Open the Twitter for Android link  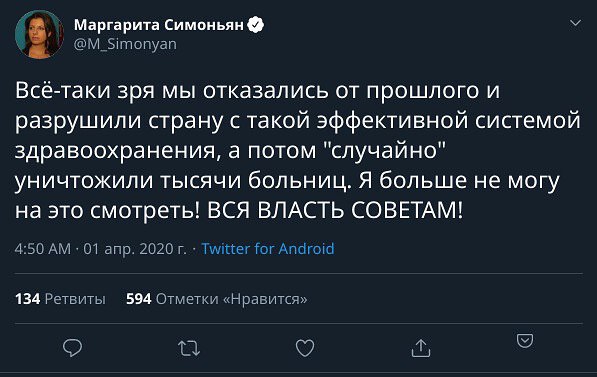(x=268, y=249)
